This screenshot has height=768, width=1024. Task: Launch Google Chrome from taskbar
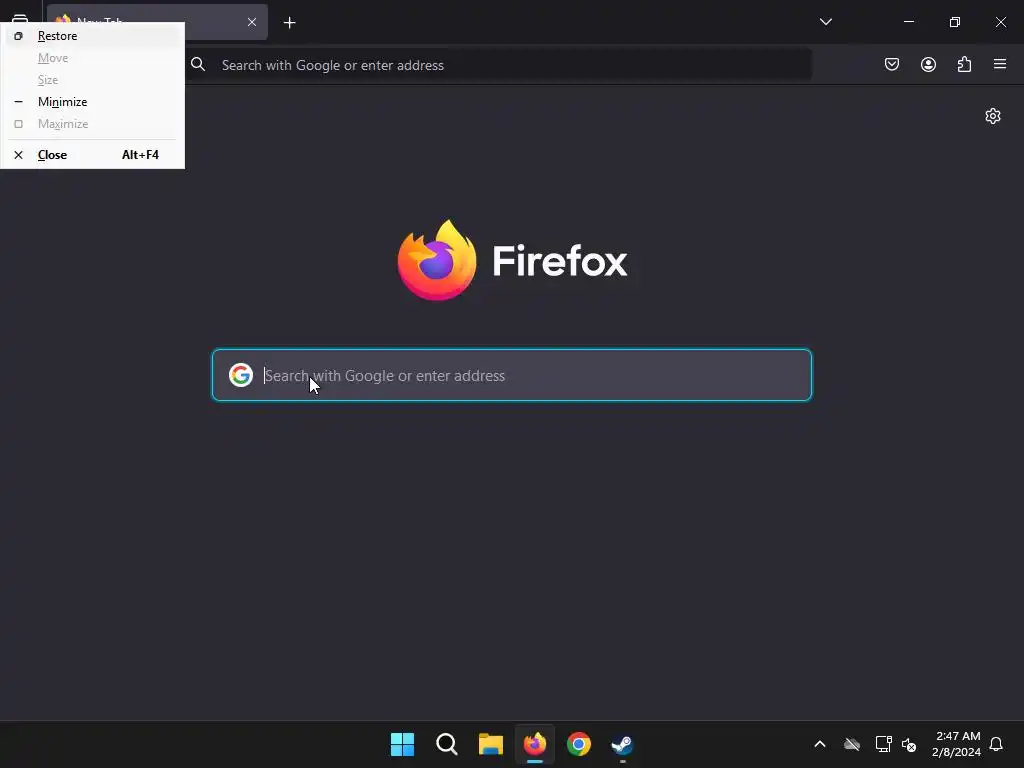pos(579,744)
